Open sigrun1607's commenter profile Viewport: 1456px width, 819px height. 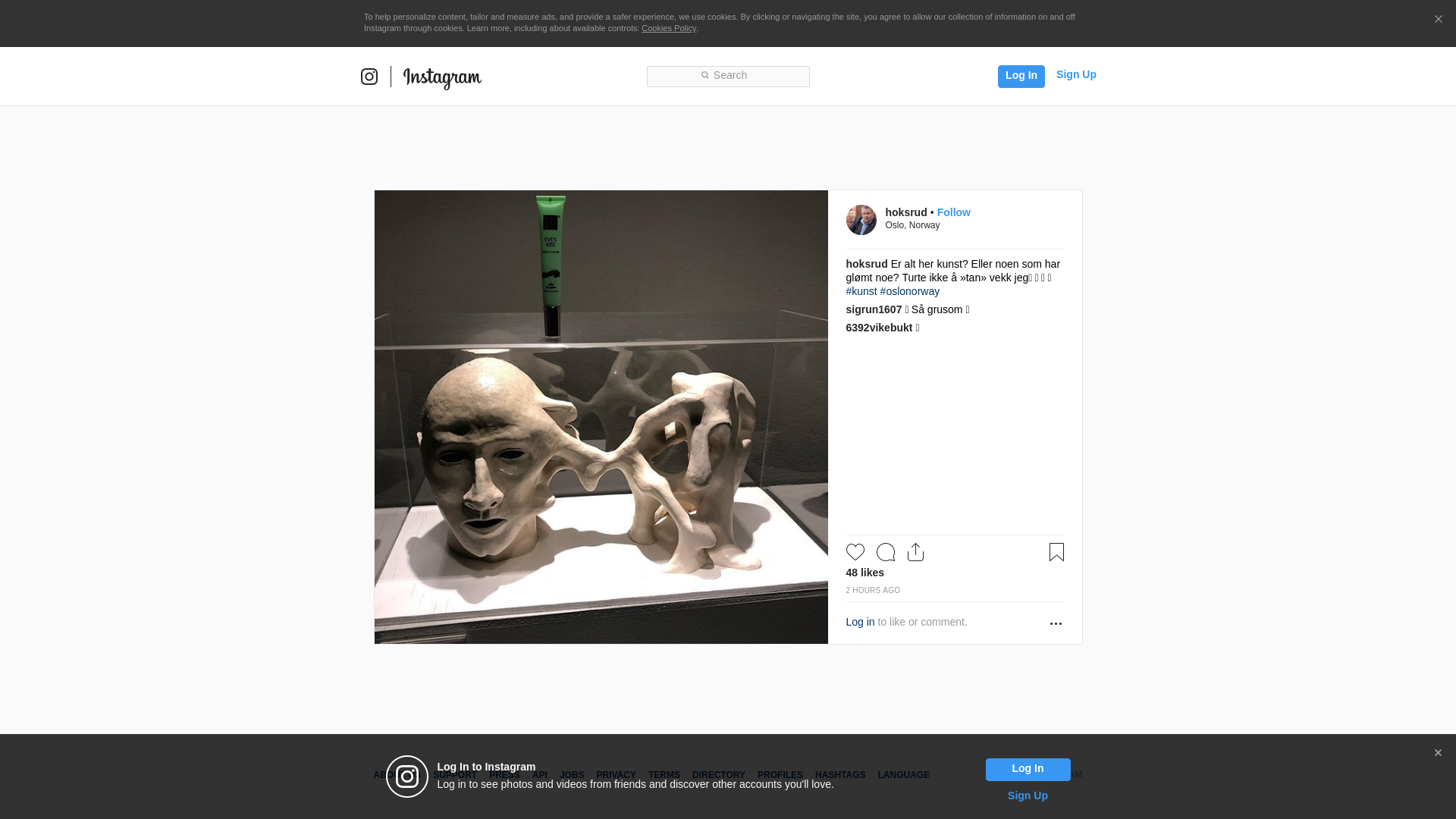click(874, 309)
